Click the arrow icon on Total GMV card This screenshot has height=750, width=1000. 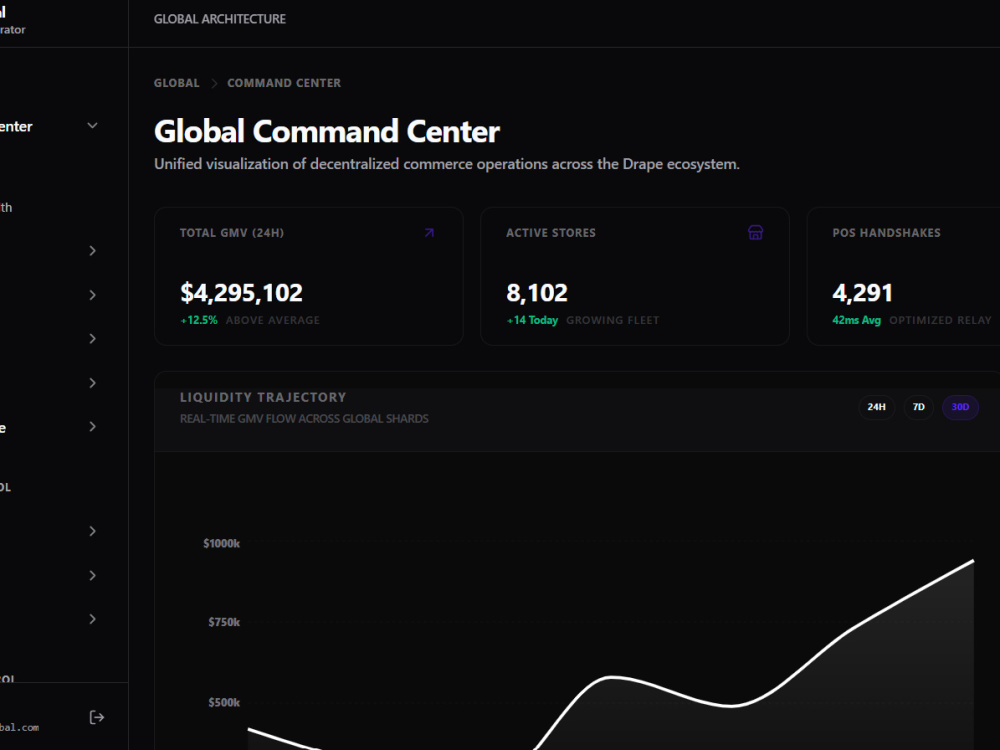(x=429, y=233)
